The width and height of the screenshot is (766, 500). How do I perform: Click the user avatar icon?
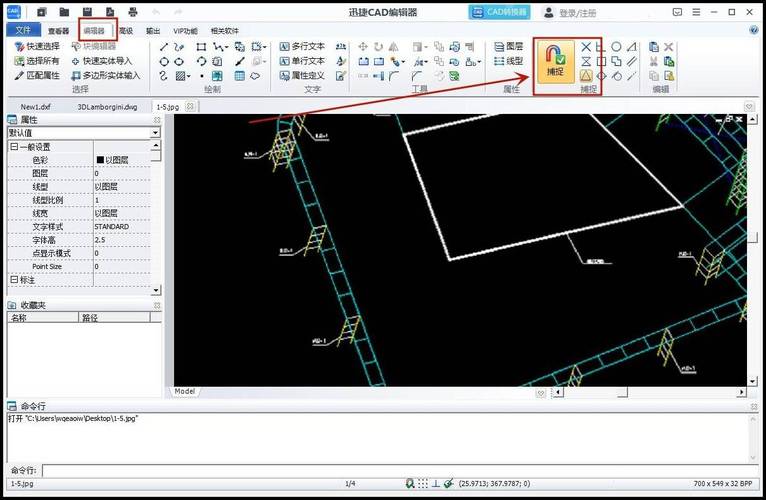click(549, 12)
